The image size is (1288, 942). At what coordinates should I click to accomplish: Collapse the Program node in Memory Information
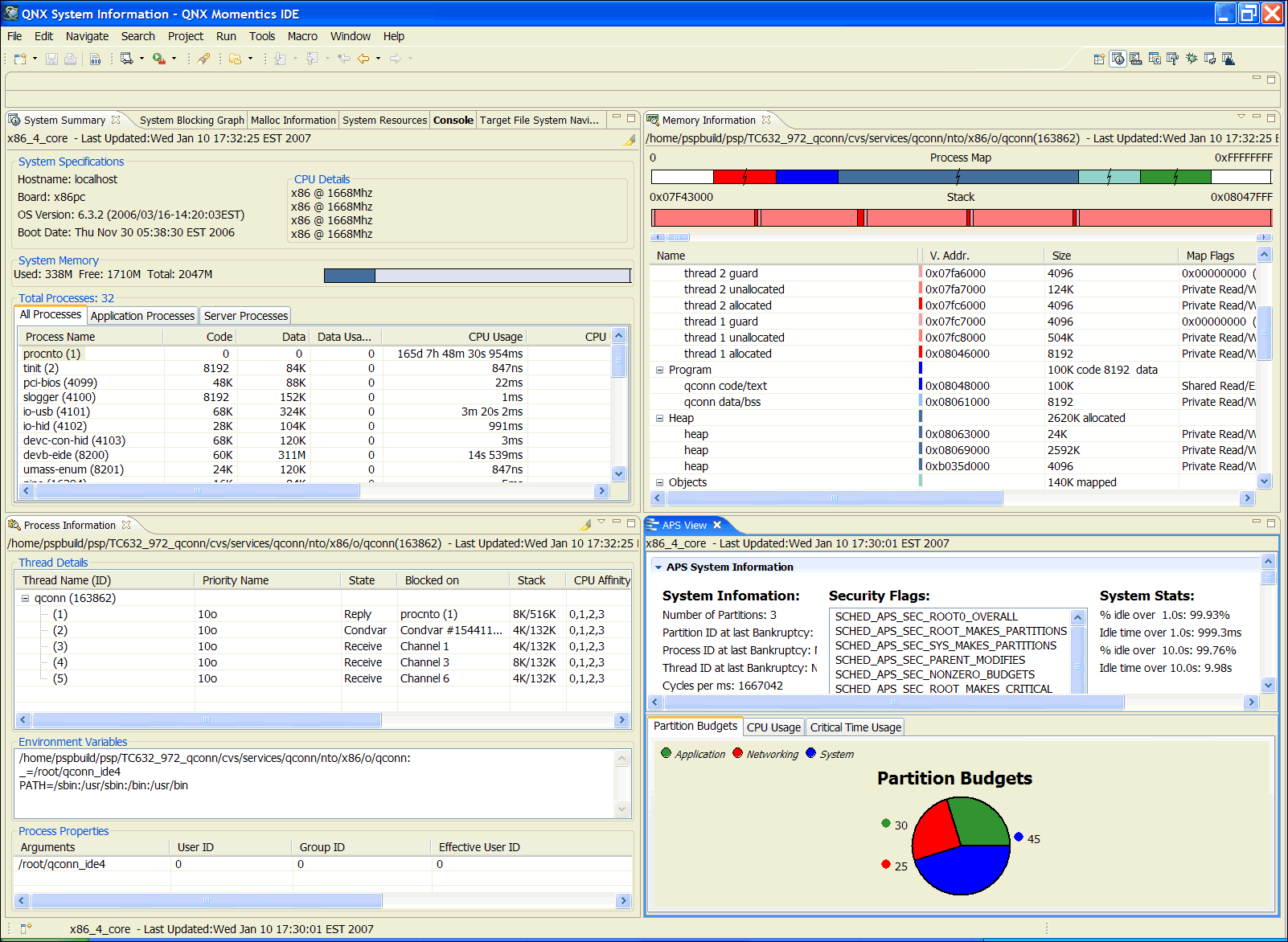coord(660,370)
